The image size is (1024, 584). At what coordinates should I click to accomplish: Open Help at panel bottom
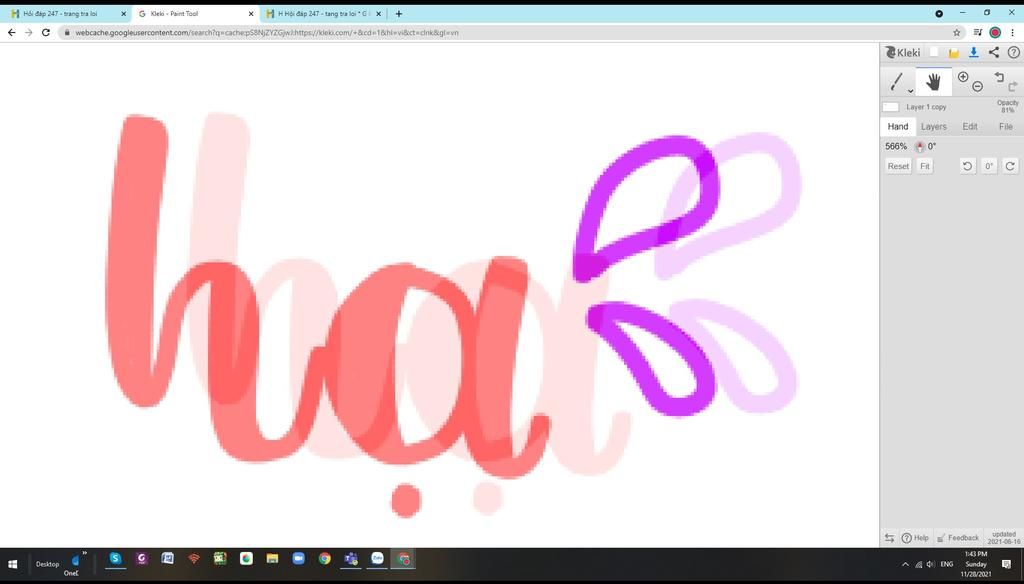coord(916,538)
